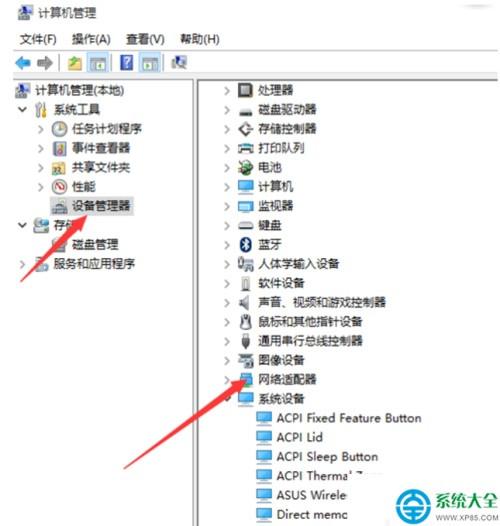Click the Up one level folder icon
Image resolution: width=500 pixels, height=526 pixels.
[x=75, y=63]
